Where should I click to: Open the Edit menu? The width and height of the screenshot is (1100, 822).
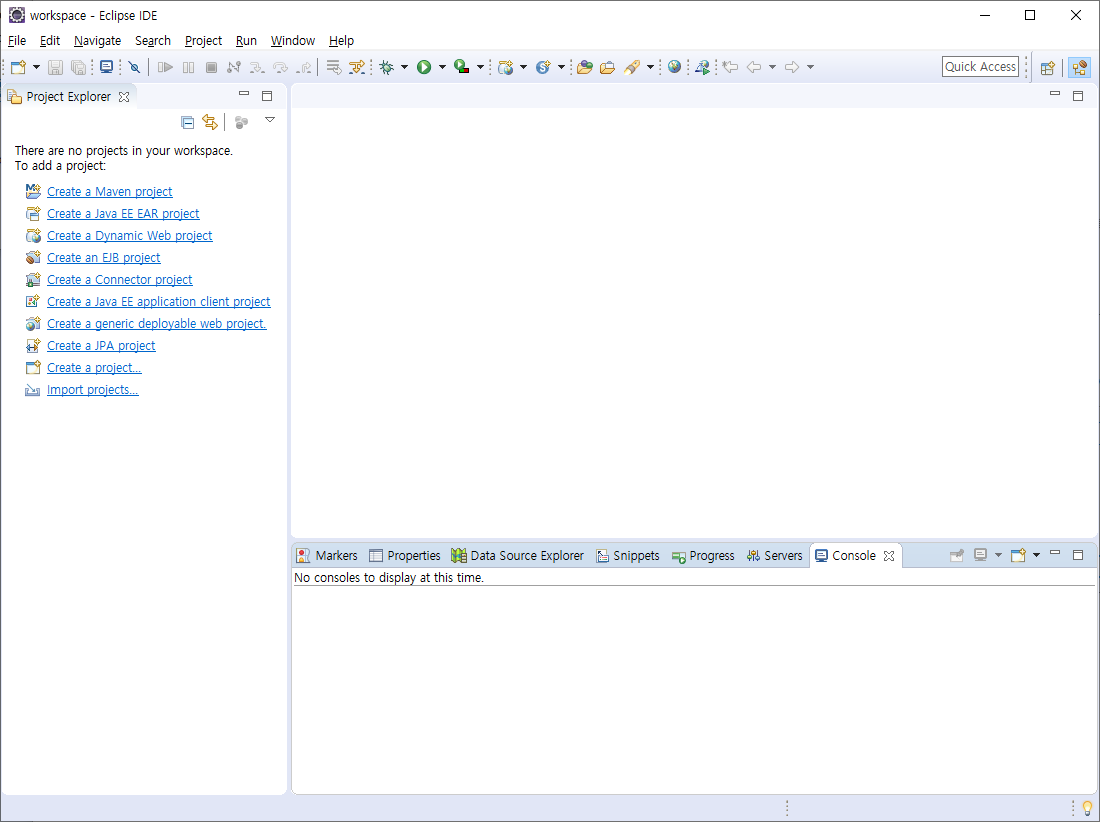(50, 41)
